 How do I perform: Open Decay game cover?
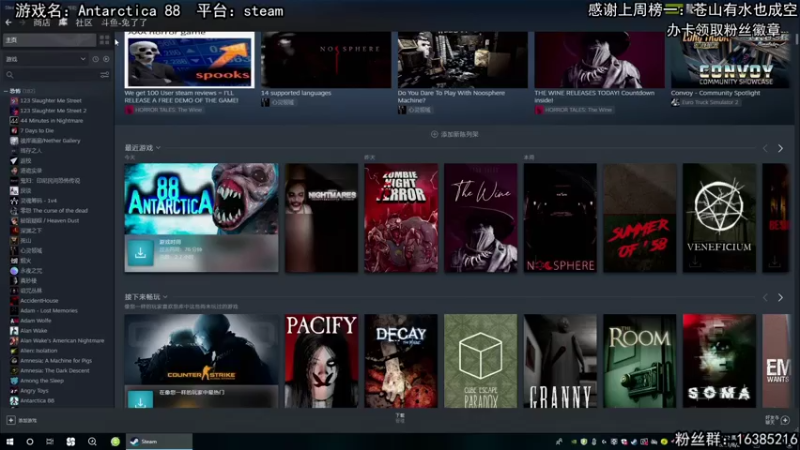click(x=401, y=361)
